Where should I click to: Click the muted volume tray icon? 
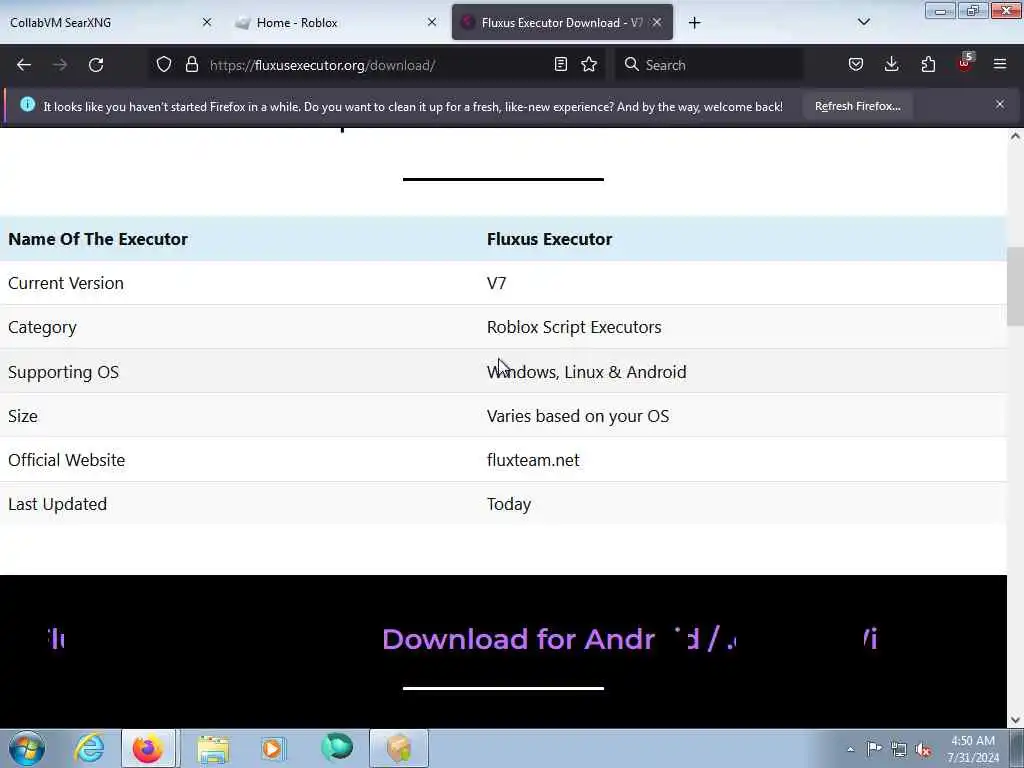click(x=923, y=749)
